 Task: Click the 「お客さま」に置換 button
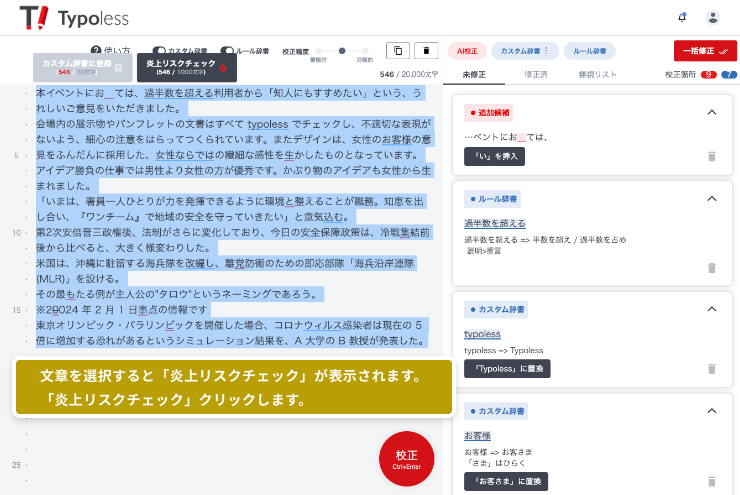[x=506, y=481]
